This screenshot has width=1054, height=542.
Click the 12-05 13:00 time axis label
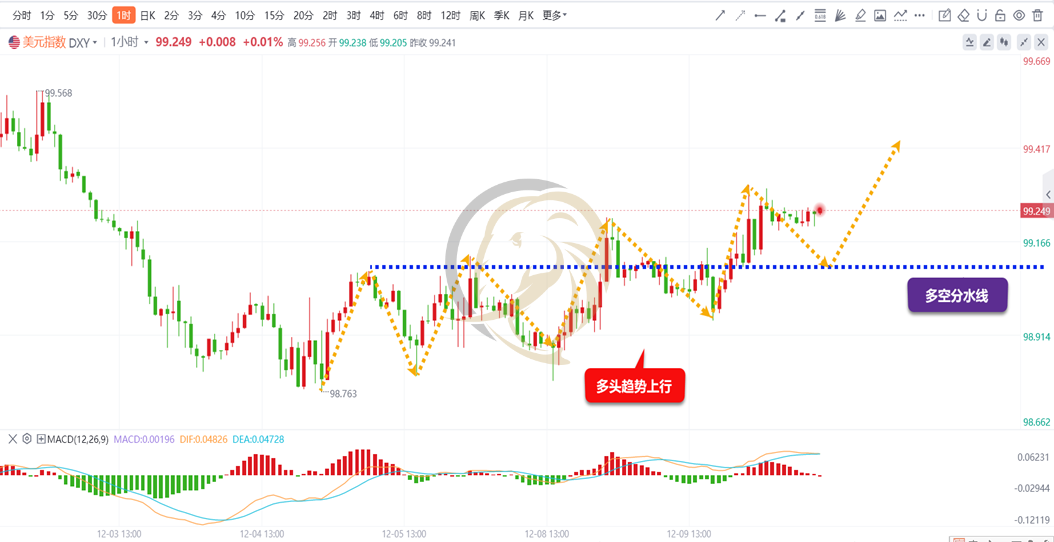[406, 533]
